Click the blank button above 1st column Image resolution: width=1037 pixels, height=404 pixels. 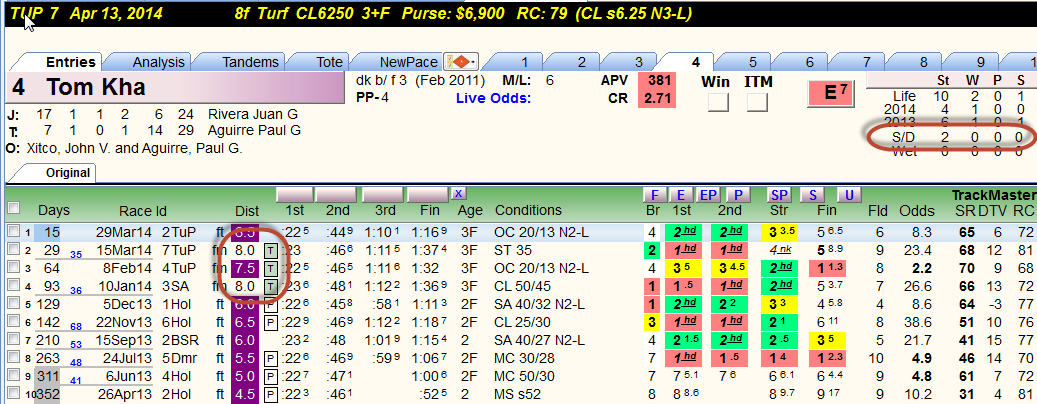tap(294, 194)
